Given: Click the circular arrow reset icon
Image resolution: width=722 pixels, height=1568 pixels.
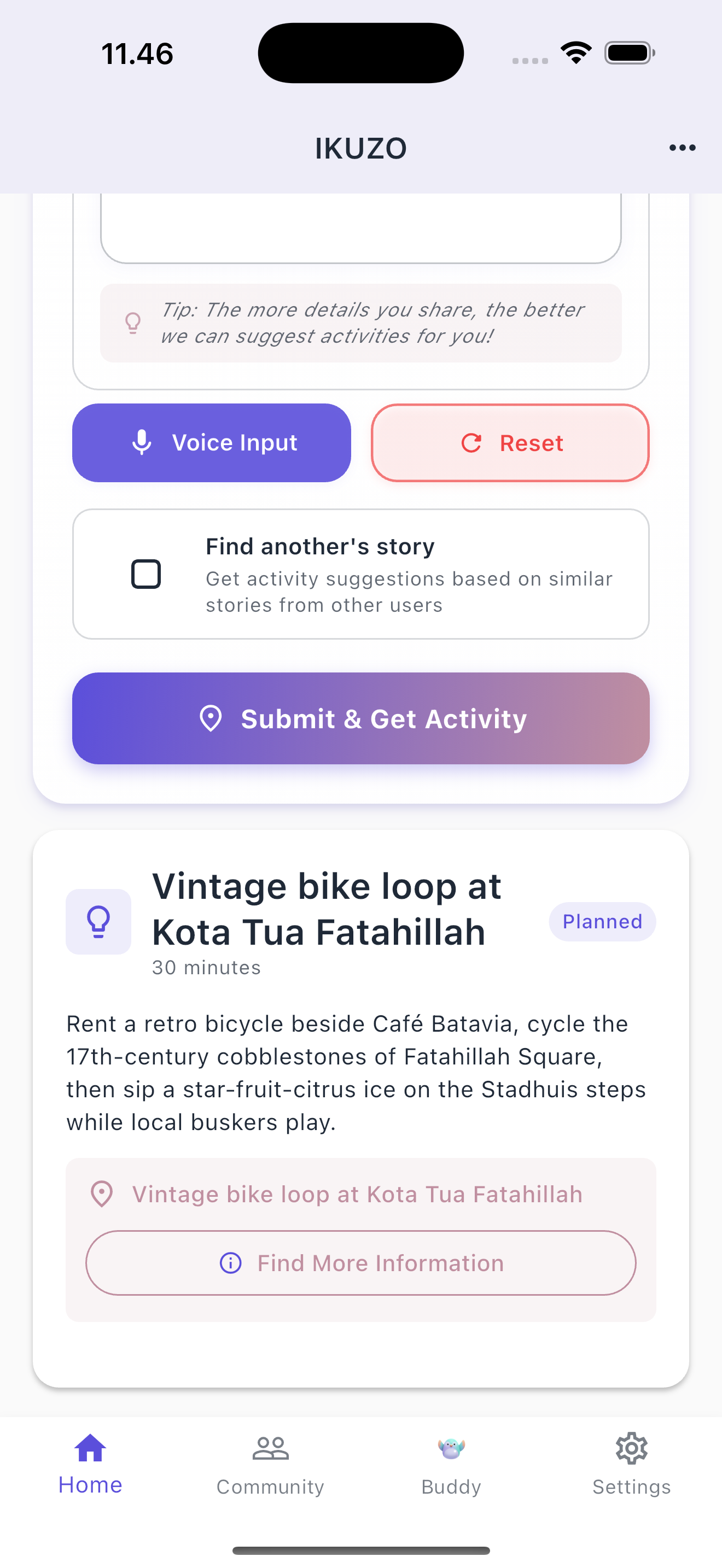Looking at the screenshot, I should click(x=471, y=442).
